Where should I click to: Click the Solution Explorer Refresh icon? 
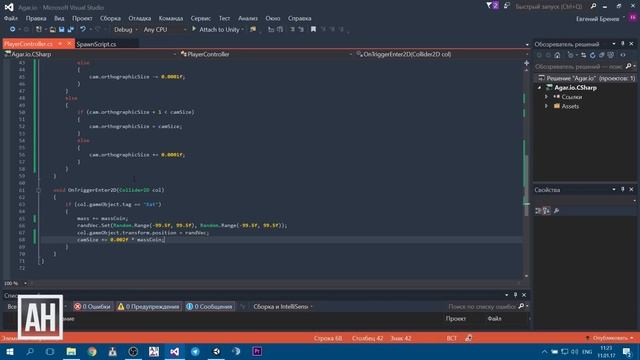pyautogui.click(x=592, y=55)
